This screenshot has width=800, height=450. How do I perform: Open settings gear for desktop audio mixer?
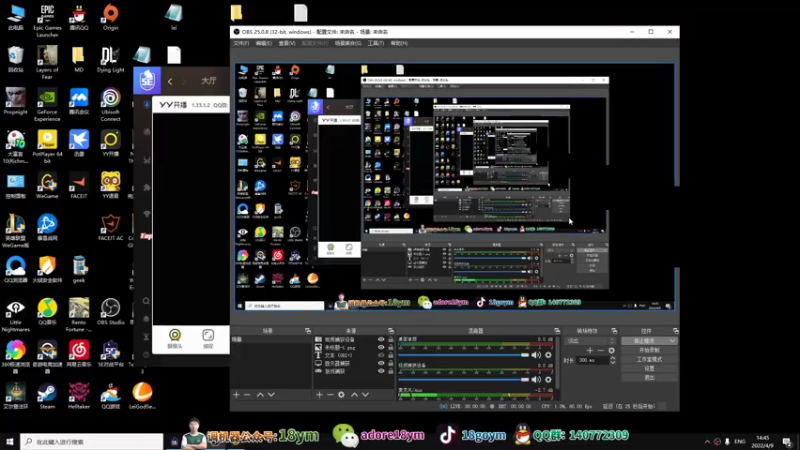point(548,355)
